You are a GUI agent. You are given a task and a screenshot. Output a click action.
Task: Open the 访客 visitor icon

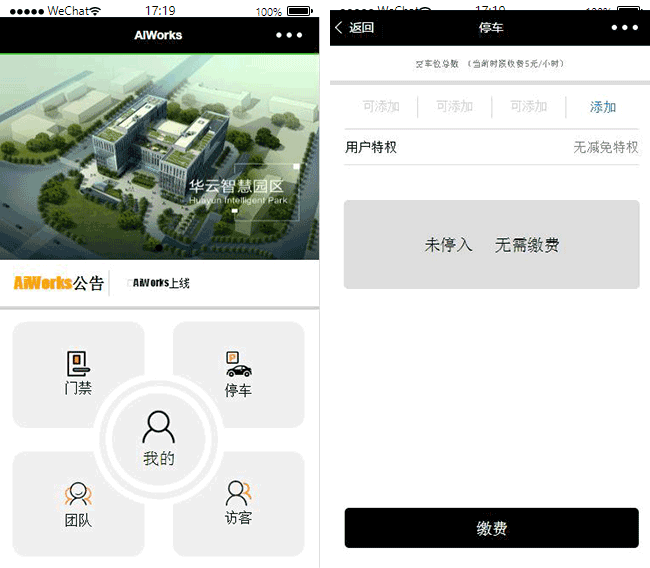coord(238,493)
